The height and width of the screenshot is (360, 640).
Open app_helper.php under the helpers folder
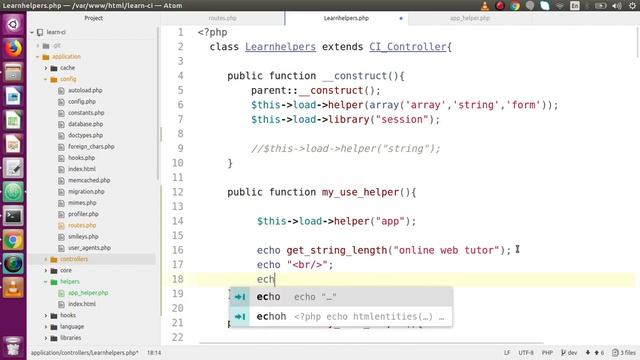[88, 293]
